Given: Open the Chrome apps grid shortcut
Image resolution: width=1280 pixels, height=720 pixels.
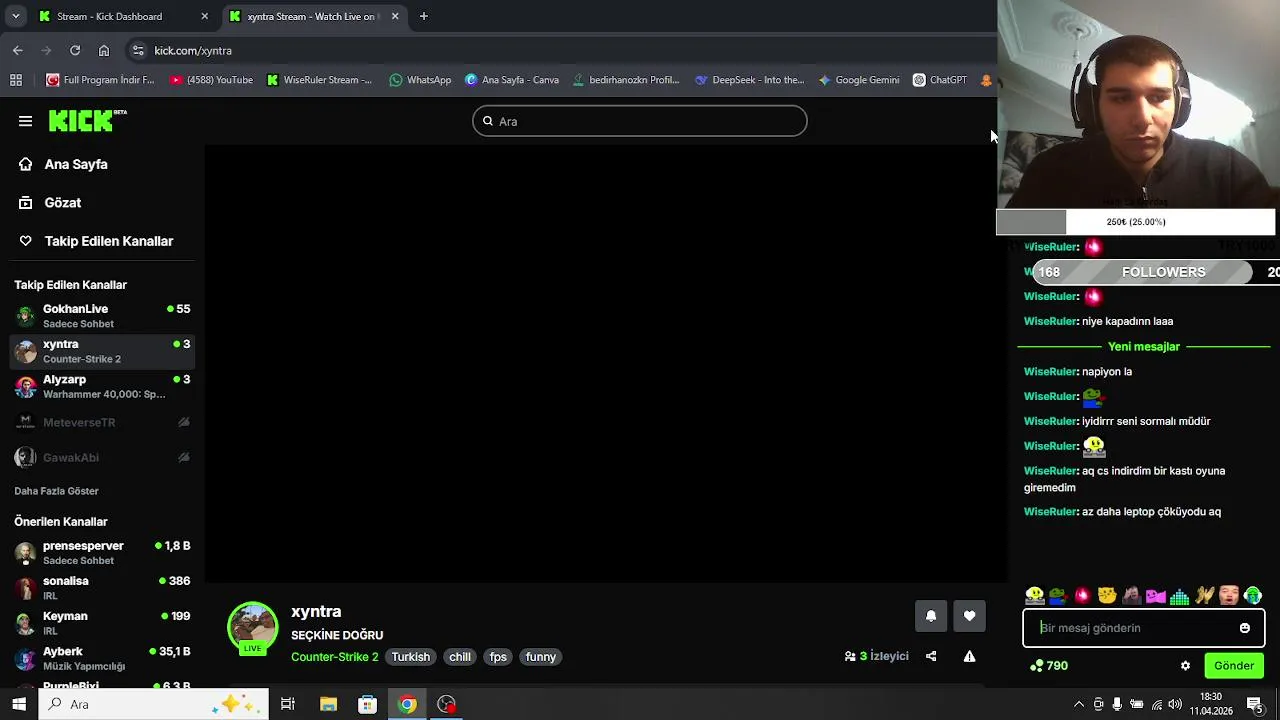Looking at the screenshot, I should coord(16,80).
